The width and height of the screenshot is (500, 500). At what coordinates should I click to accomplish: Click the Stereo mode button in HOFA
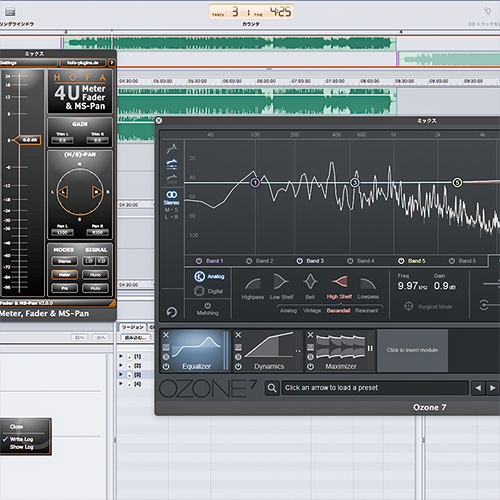[x=65, y=261]
